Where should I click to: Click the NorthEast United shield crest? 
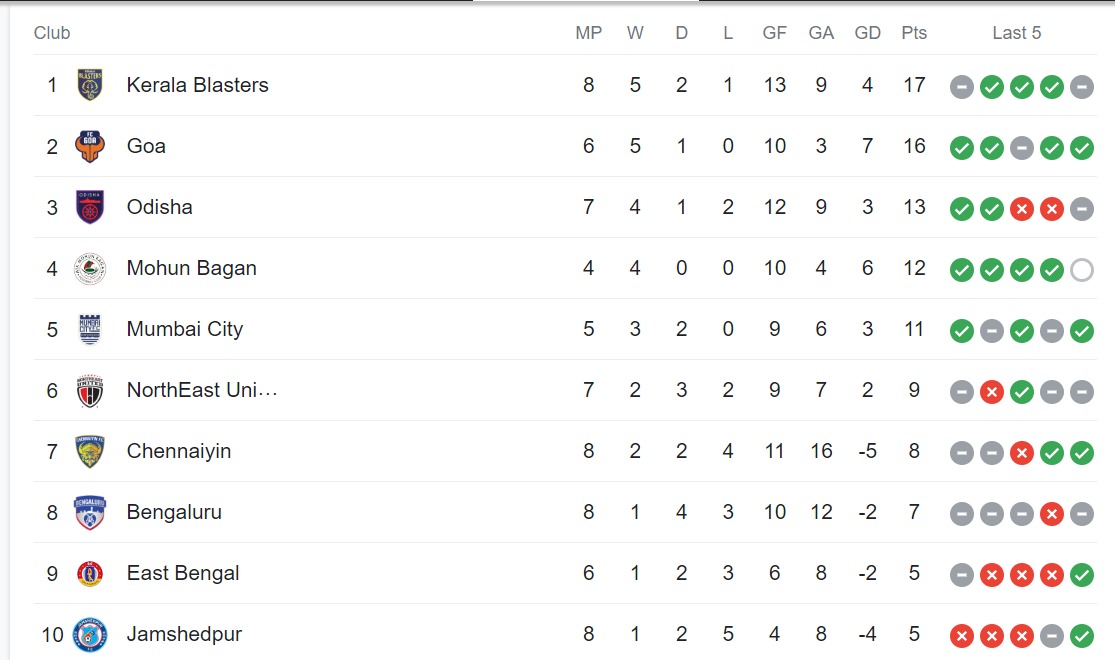tap(90, 390)
